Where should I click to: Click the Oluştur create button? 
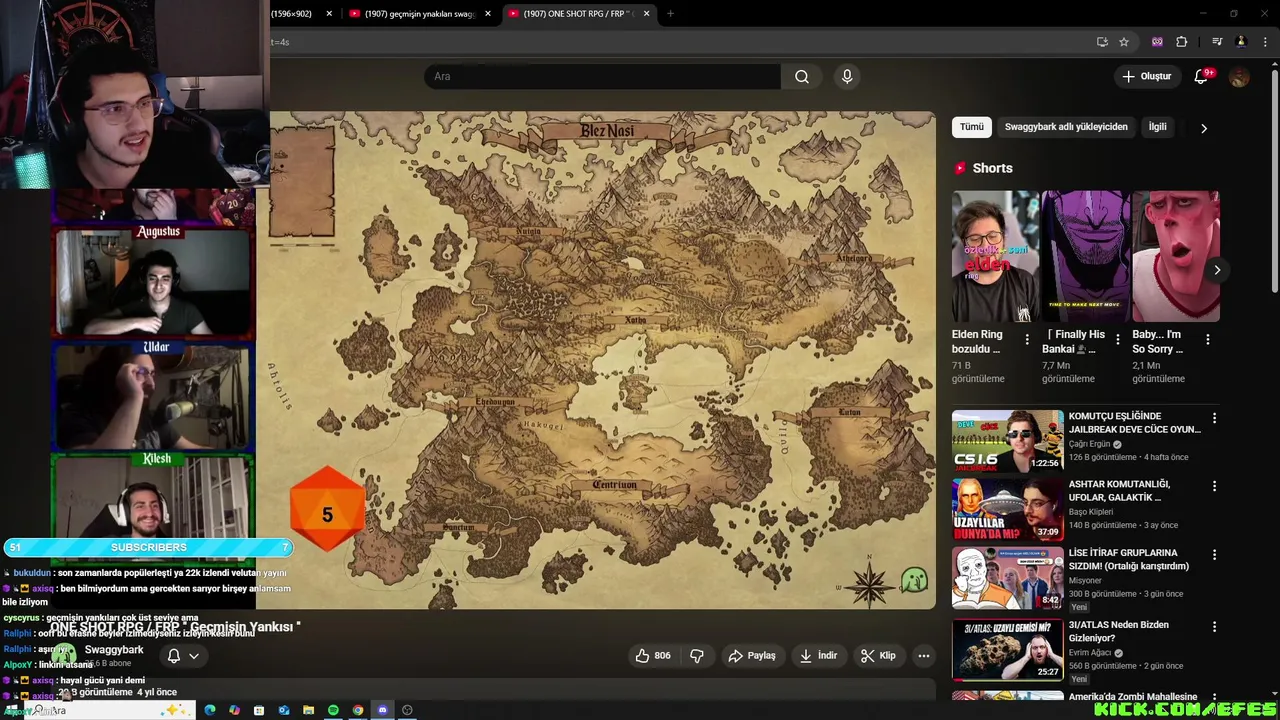click(1147, 76)
